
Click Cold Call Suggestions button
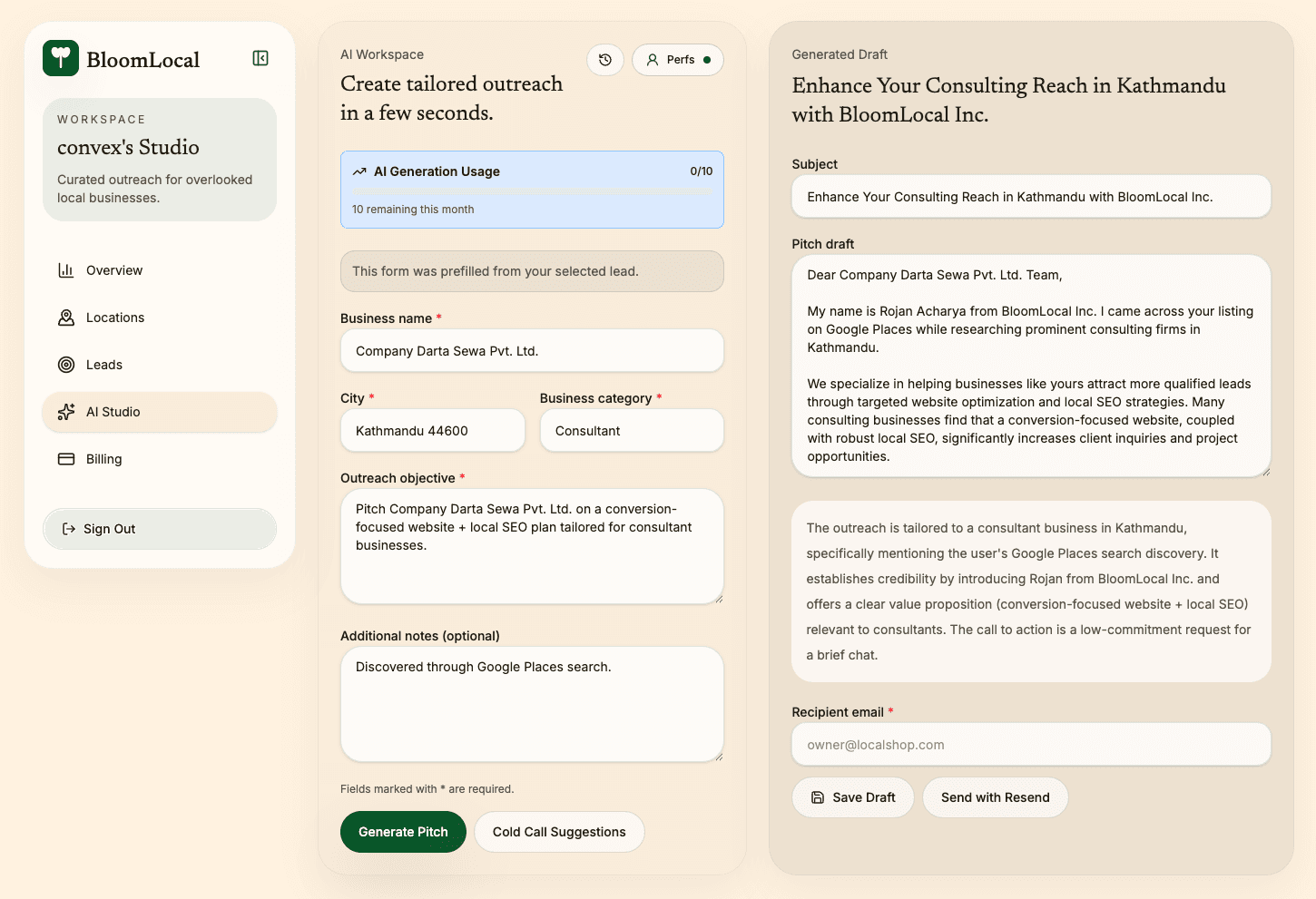(559, 832)
